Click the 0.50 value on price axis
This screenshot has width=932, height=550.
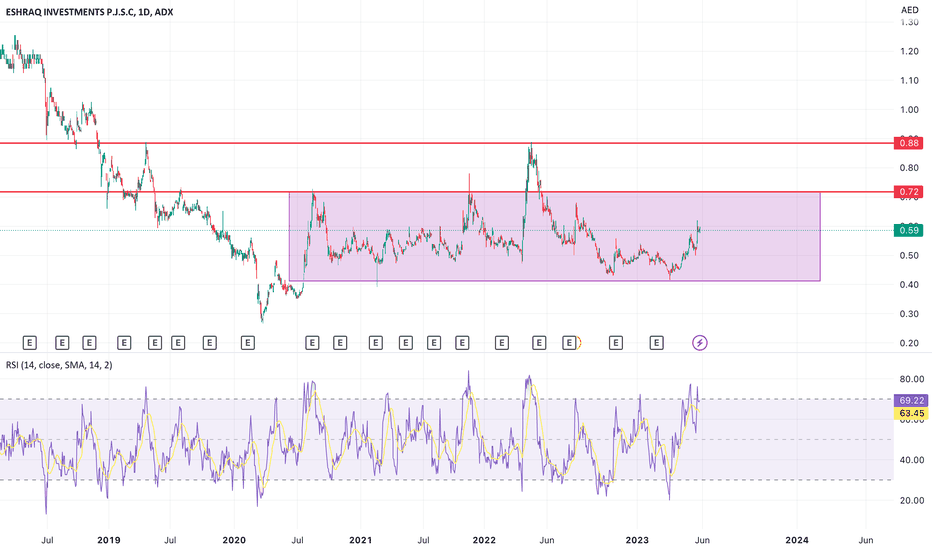coord(909,256)
